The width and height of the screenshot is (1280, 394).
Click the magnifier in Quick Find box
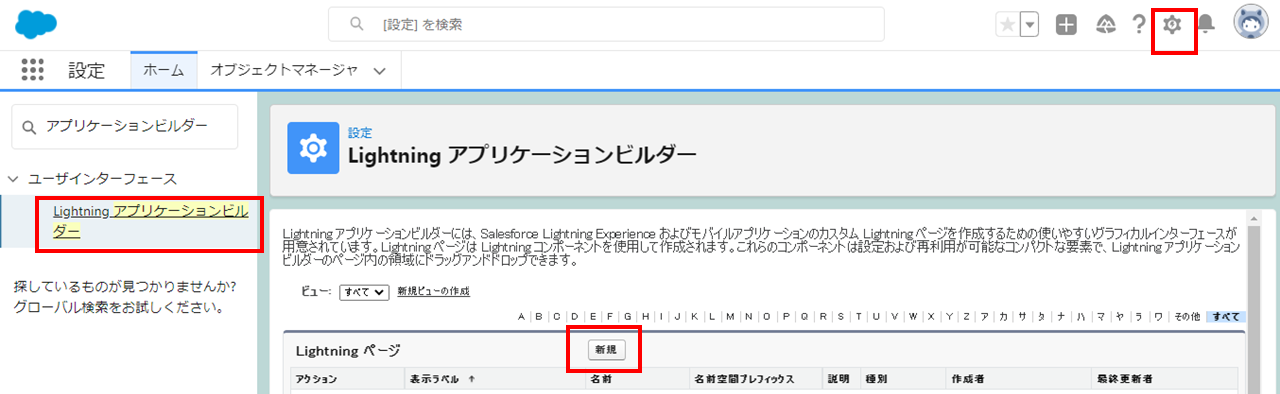(30, 126)
